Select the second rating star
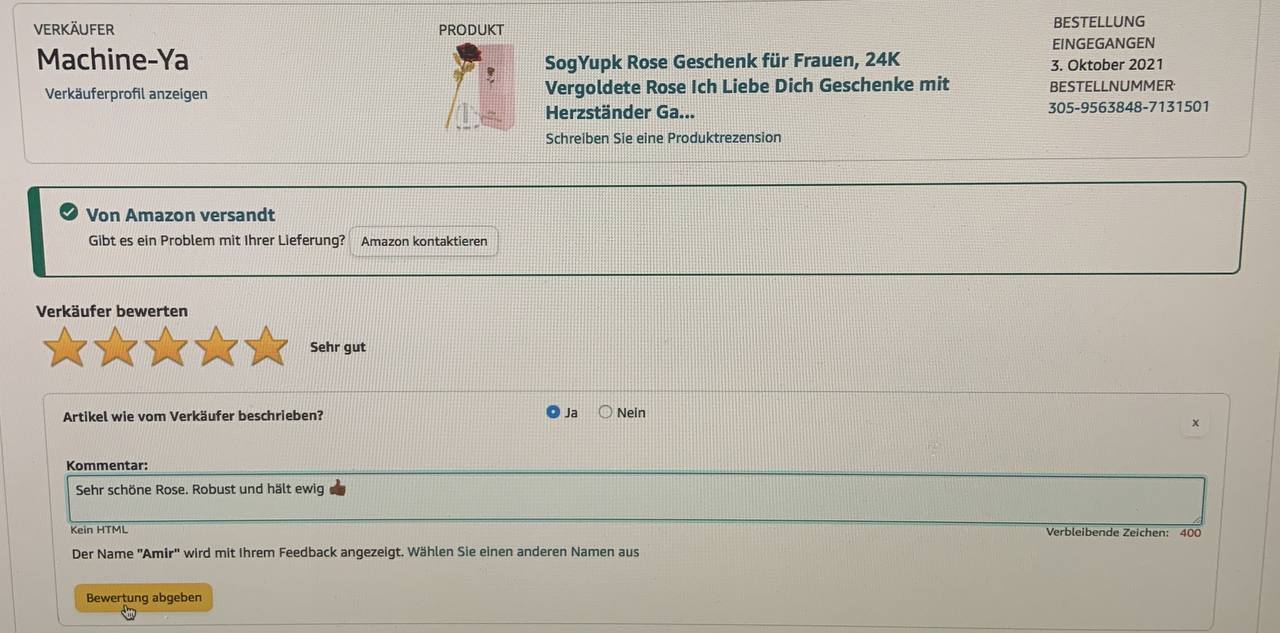Viewport: 1280px width, 633px height. pos(117,347)
